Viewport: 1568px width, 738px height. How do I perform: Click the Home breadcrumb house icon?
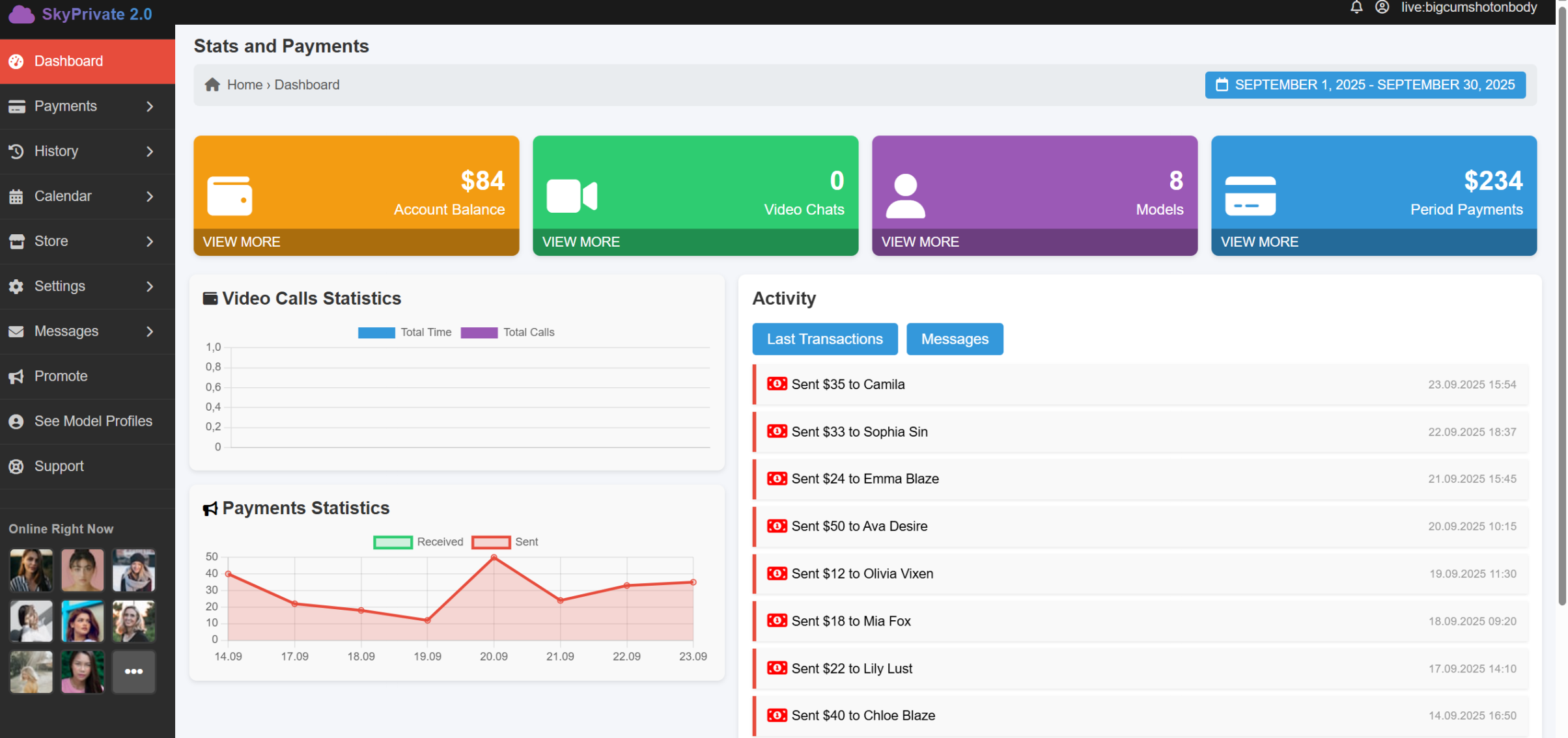point(212,85)
